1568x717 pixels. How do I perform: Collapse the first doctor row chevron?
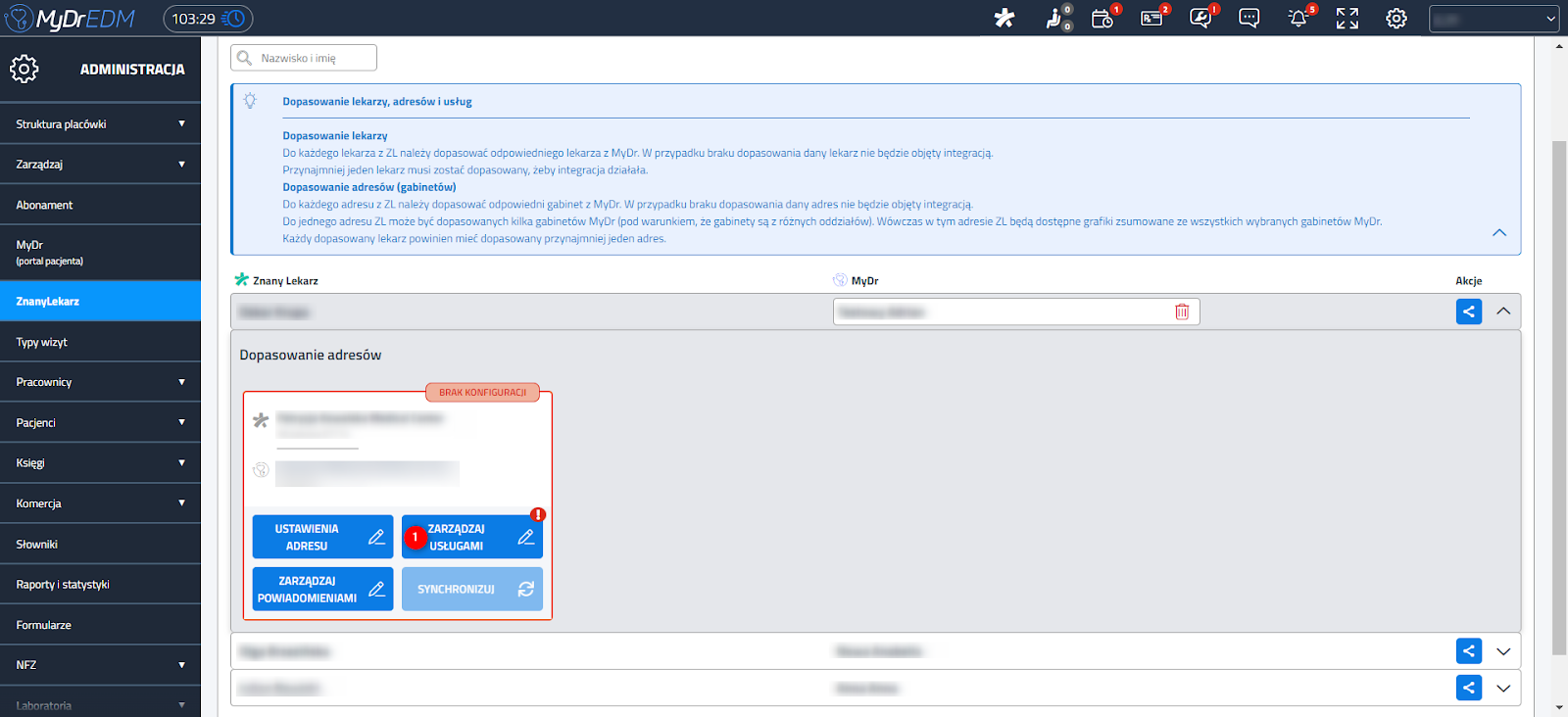click(1503, 311)
